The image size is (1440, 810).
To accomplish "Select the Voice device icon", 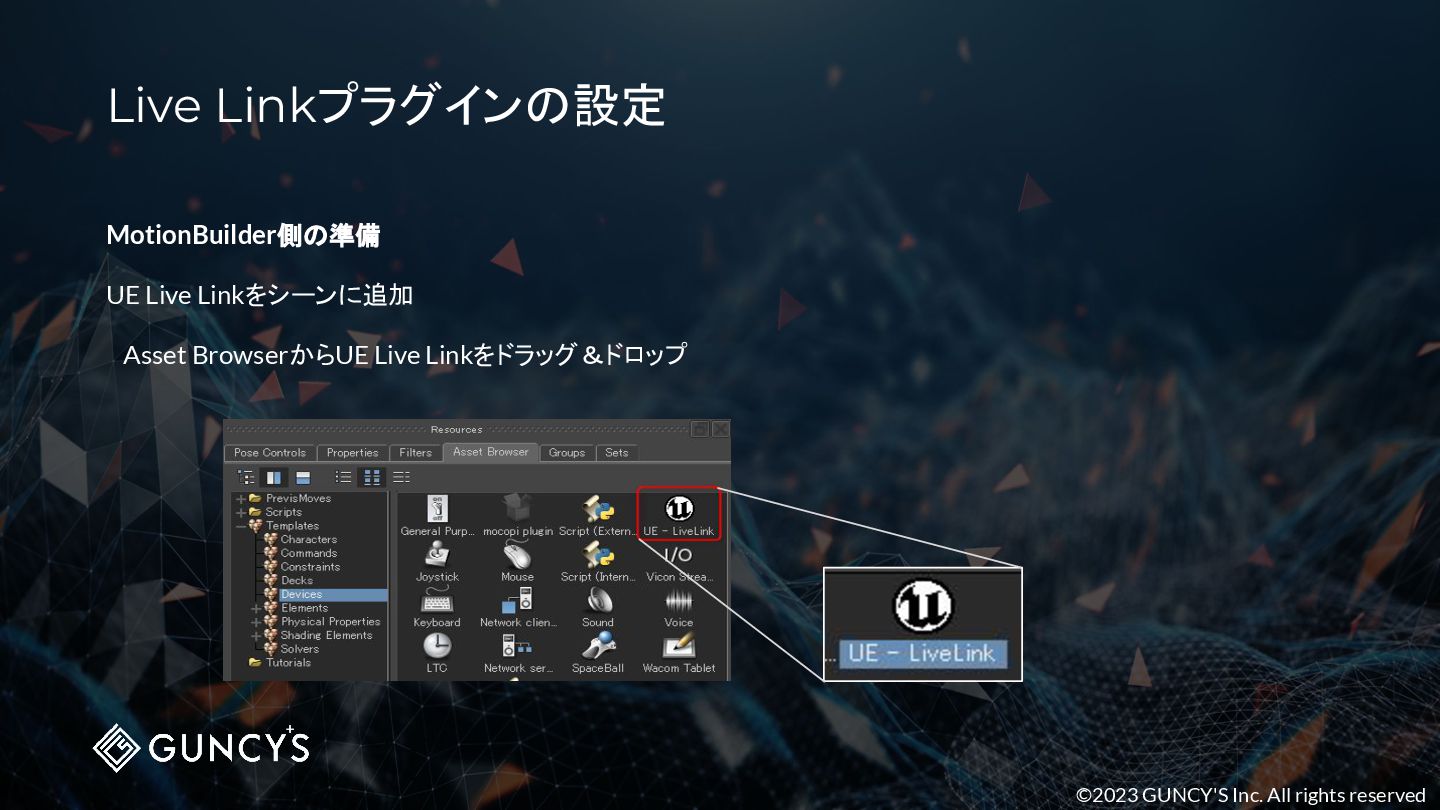I will click(x=678, y=601).
